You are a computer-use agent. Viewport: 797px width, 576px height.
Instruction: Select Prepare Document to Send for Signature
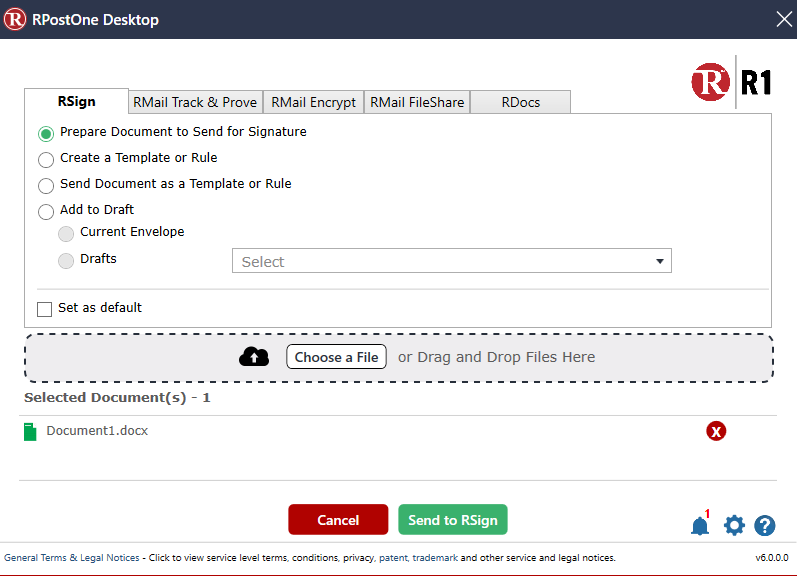(x=46, y=134)
